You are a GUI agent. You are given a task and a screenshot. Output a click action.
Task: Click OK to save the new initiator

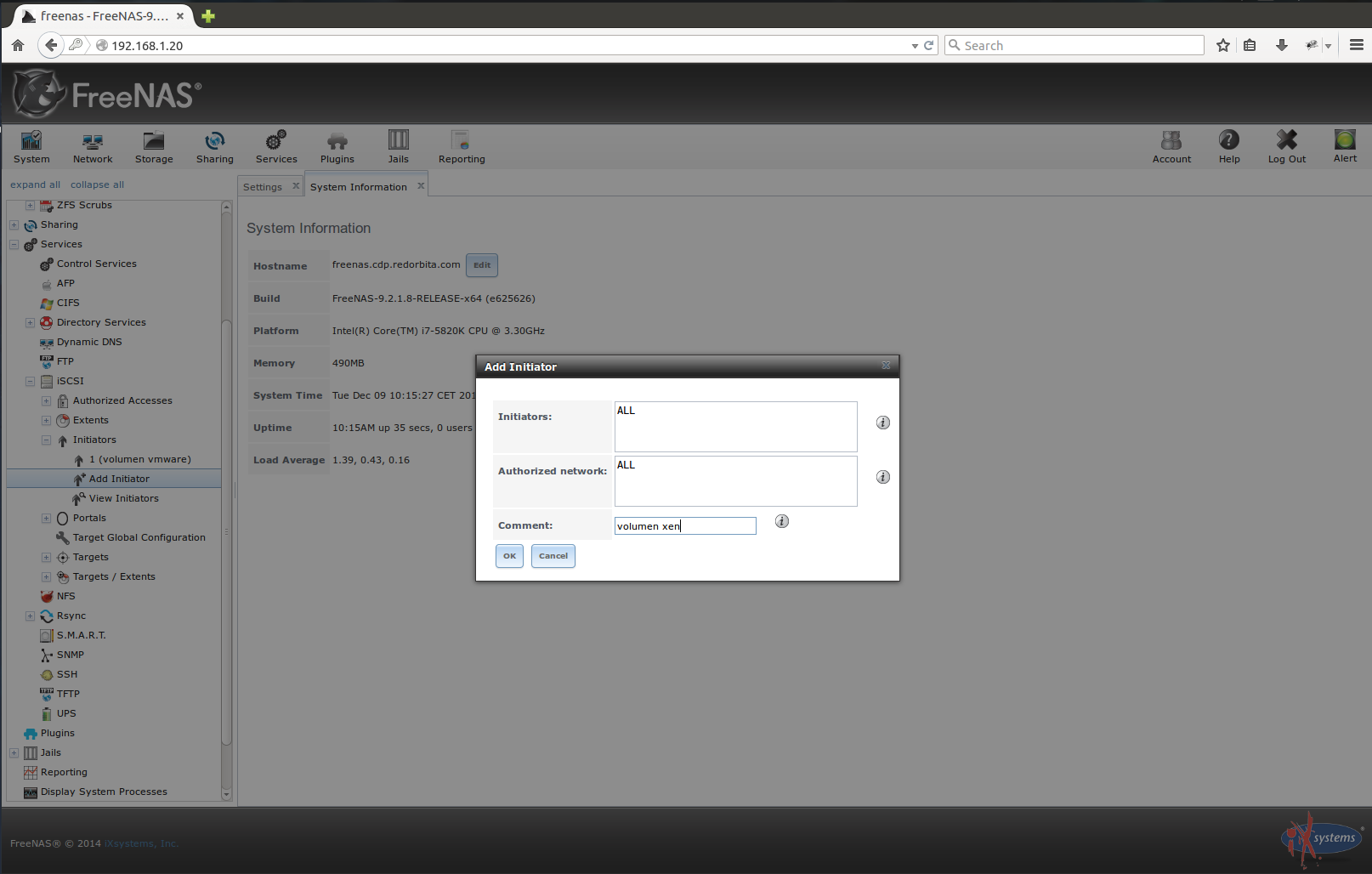pyautogui.click(x=508, y=556)
